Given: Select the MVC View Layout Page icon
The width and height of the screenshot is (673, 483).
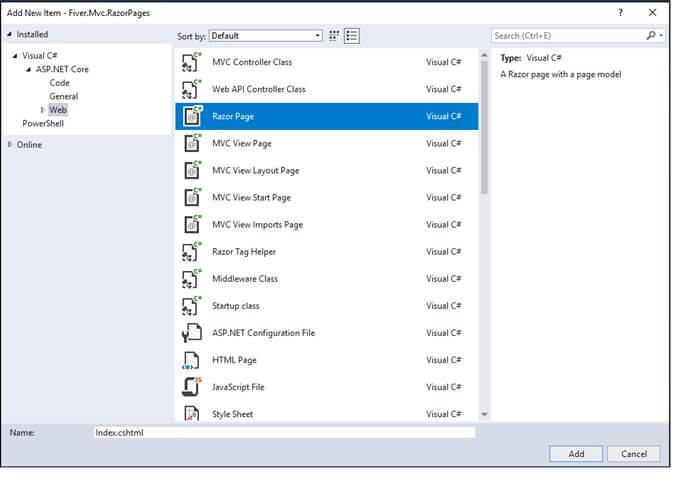Looking at the screenshot, I should pos(191,170).
